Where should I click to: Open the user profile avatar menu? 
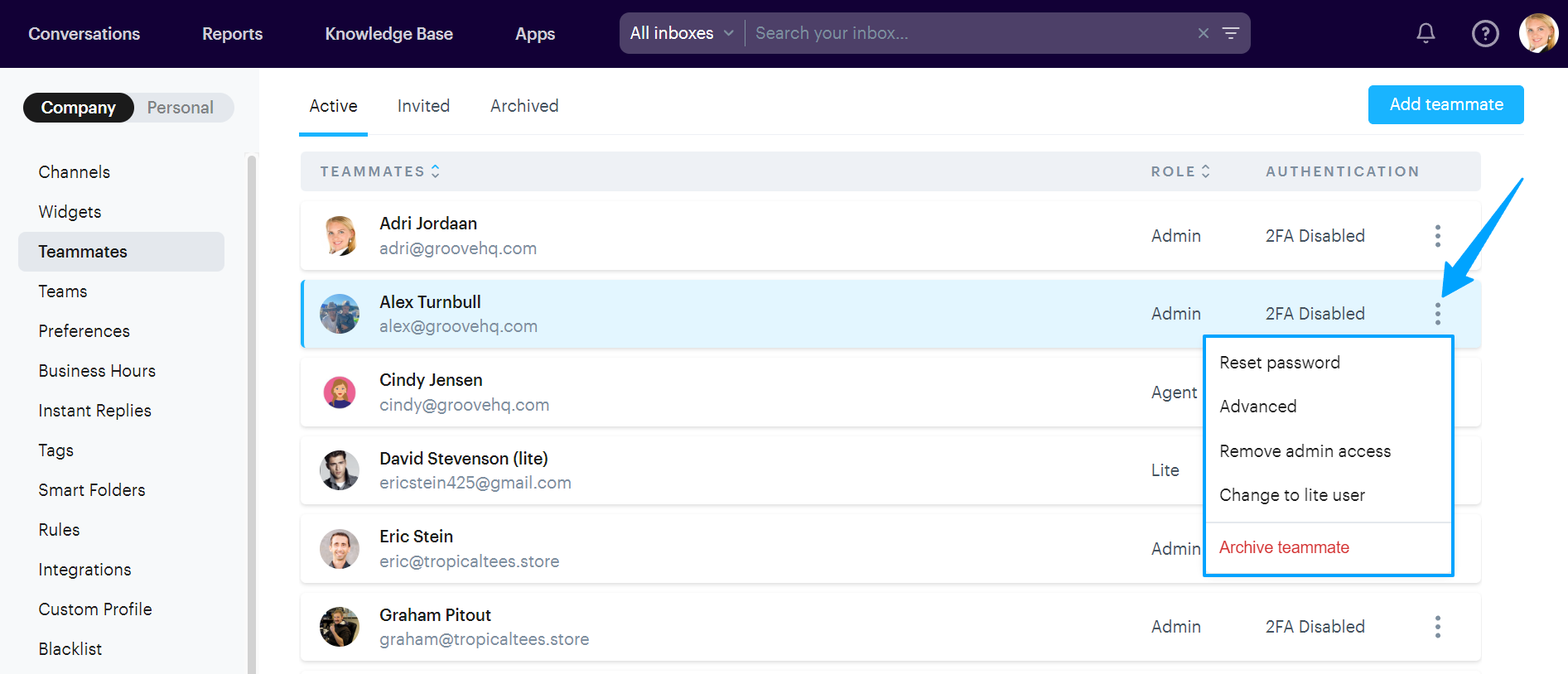[x=1538, y=33]
